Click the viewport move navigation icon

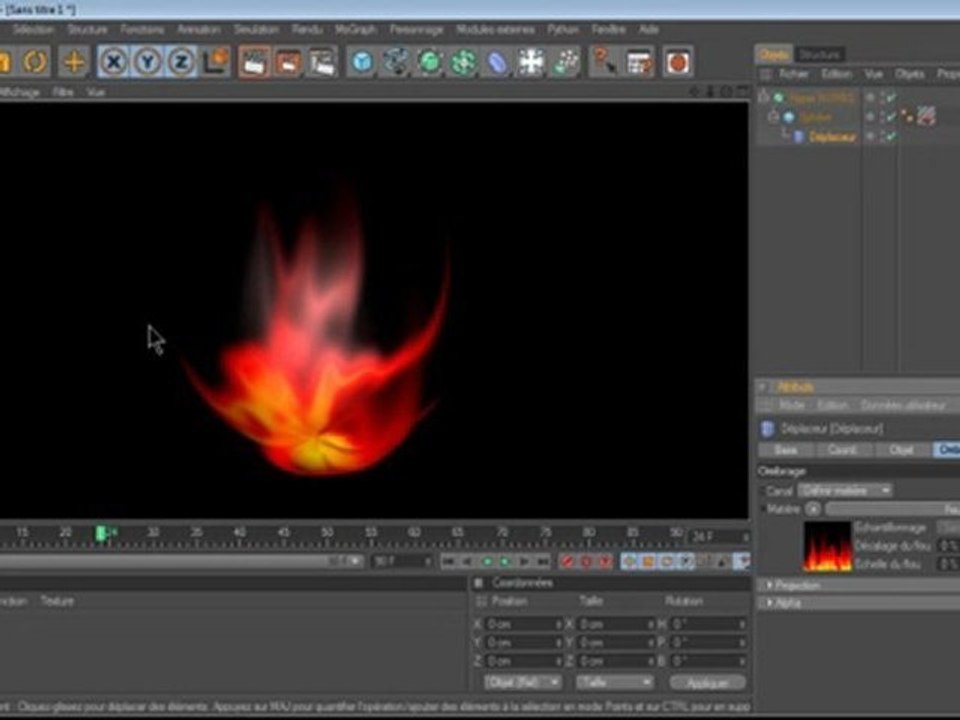(694, 92)
